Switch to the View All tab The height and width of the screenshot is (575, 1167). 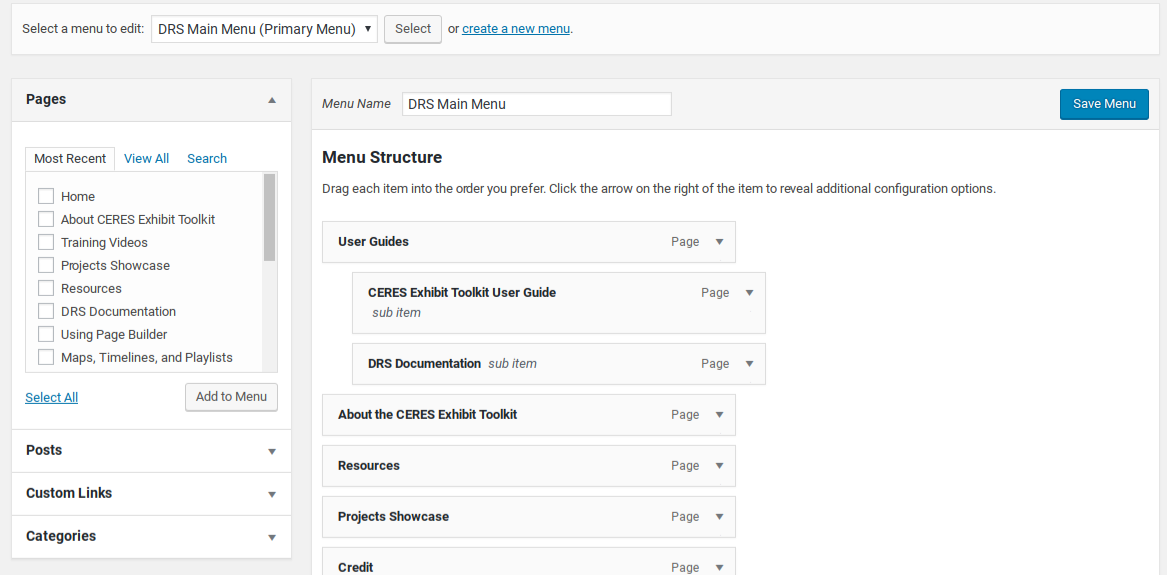[147, 158]
